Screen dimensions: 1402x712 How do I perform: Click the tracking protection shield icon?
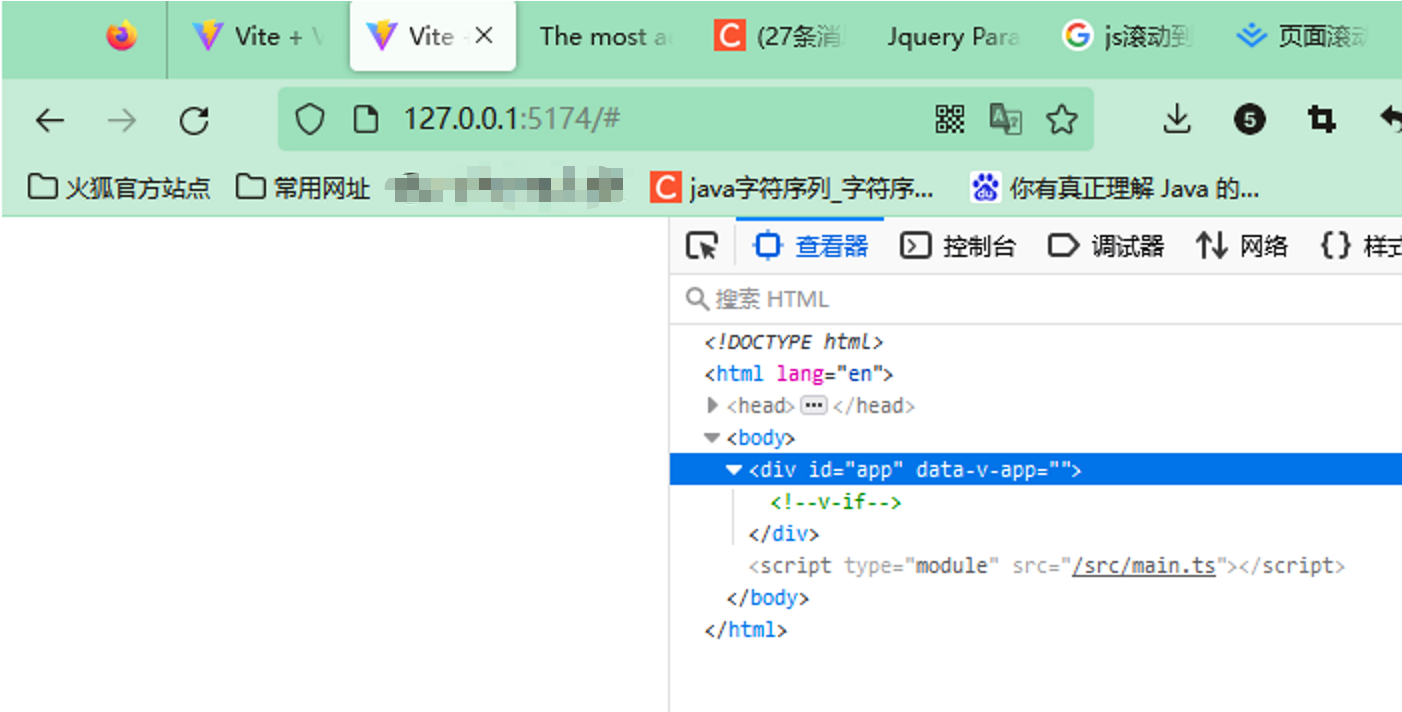coord(310,120)
